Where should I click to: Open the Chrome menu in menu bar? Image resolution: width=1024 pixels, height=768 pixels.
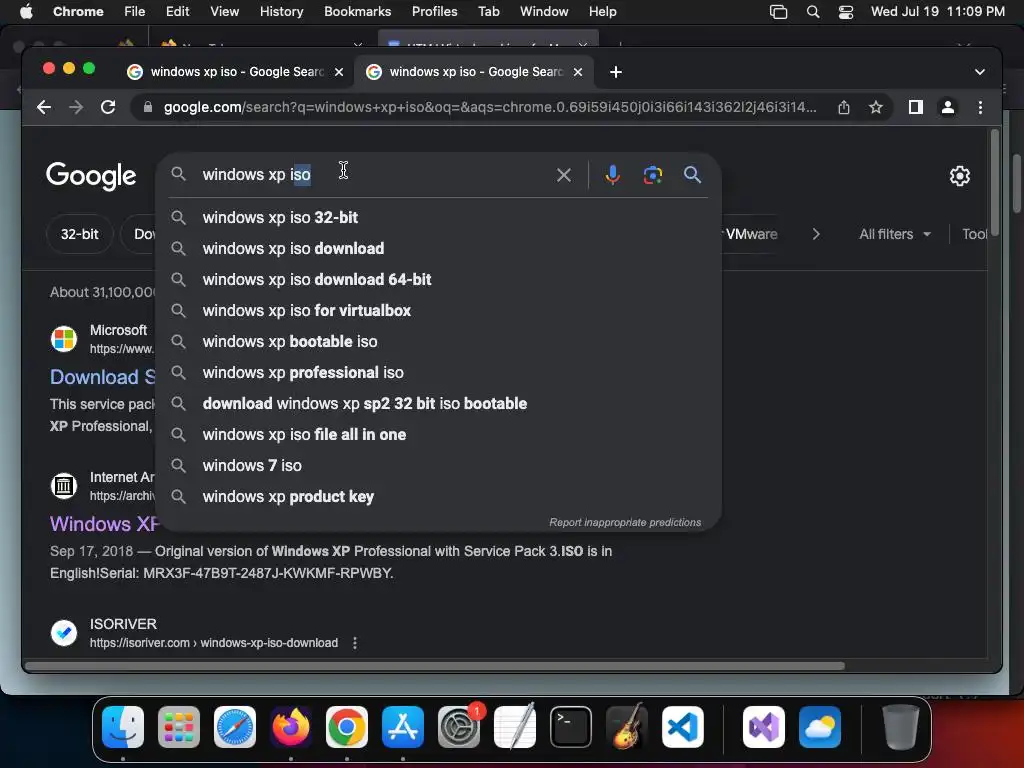[x=78, y=11]
